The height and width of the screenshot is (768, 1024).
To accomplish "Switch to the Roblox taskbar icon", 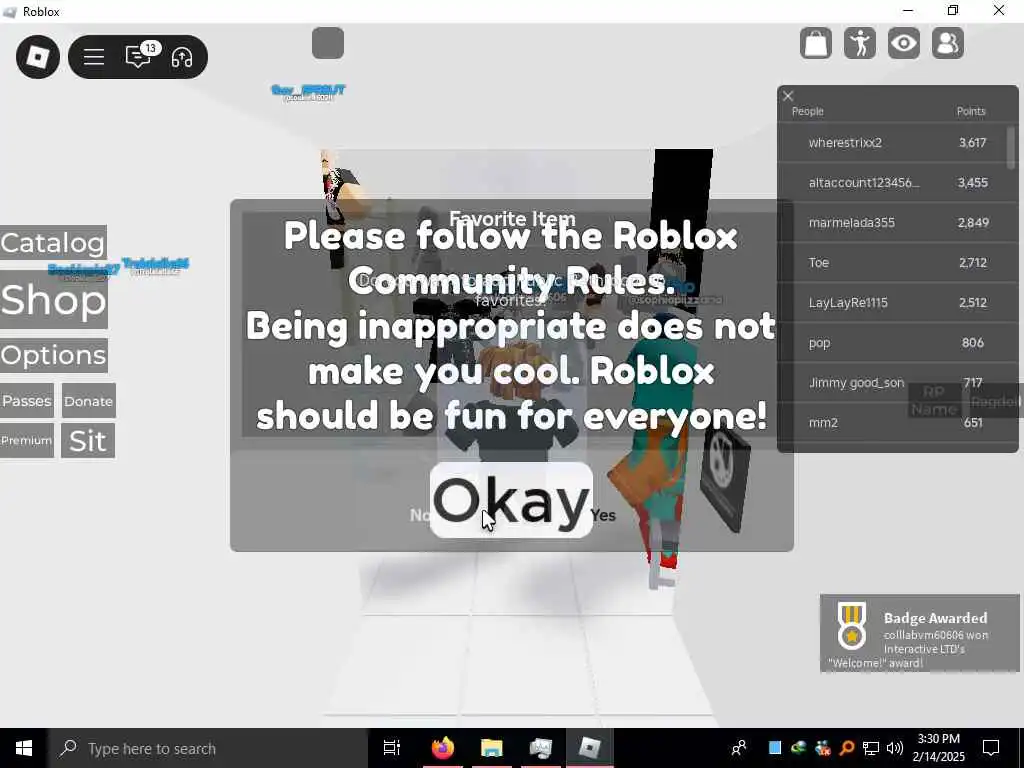I will coord(590,748).
